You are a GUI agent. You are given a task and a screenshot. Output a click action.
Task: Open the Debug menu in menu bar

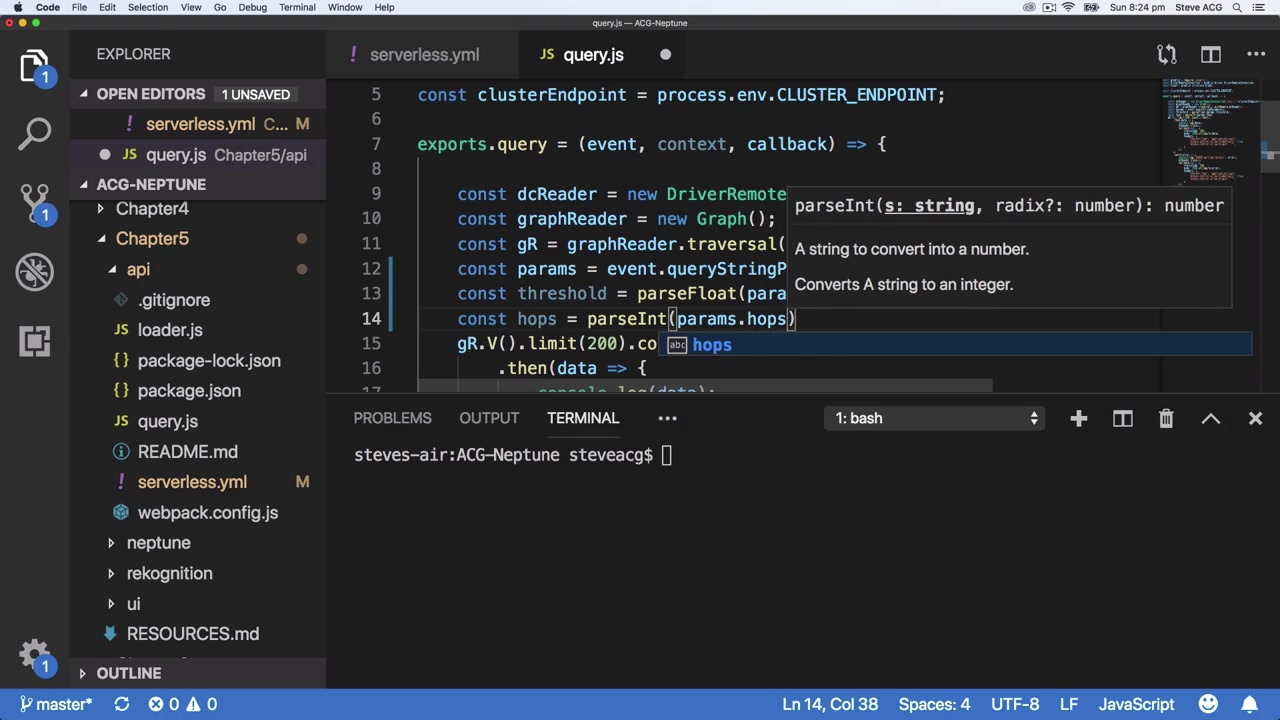tap(252, 7)
